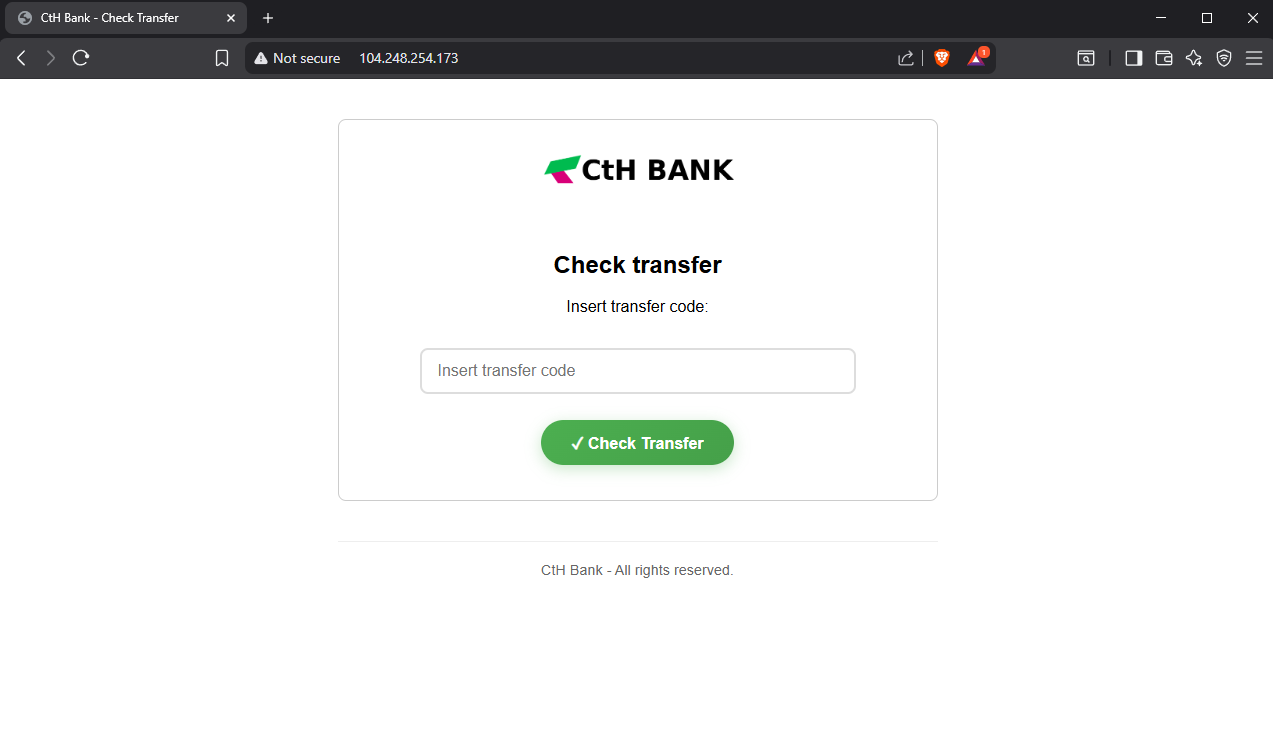The height and width of the screenshot is (749, 1273).
Task: Open the Brave VPN shield icon
Action: pyautogui.click(x=1223, y=58)
